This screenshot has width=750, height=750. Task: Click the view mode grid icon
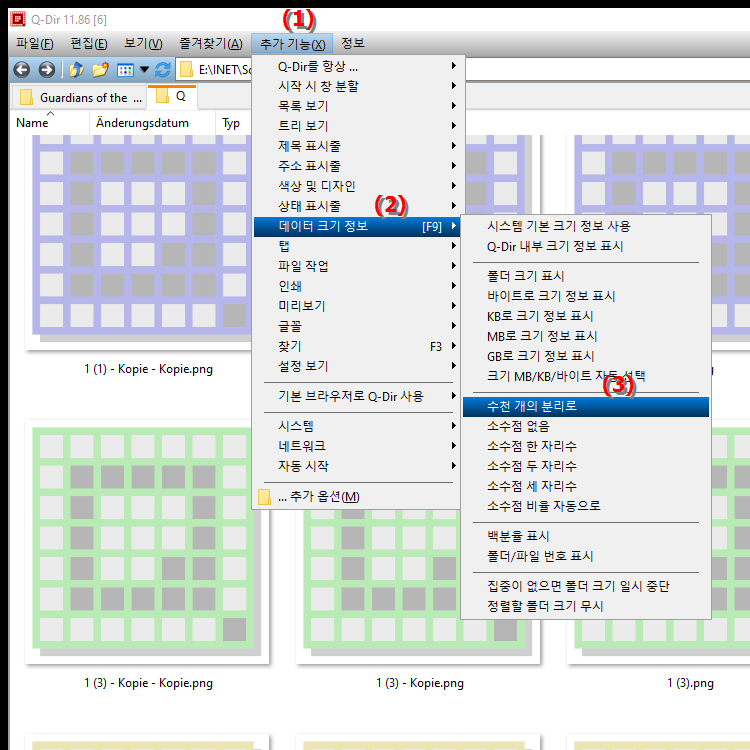point(125,70)
